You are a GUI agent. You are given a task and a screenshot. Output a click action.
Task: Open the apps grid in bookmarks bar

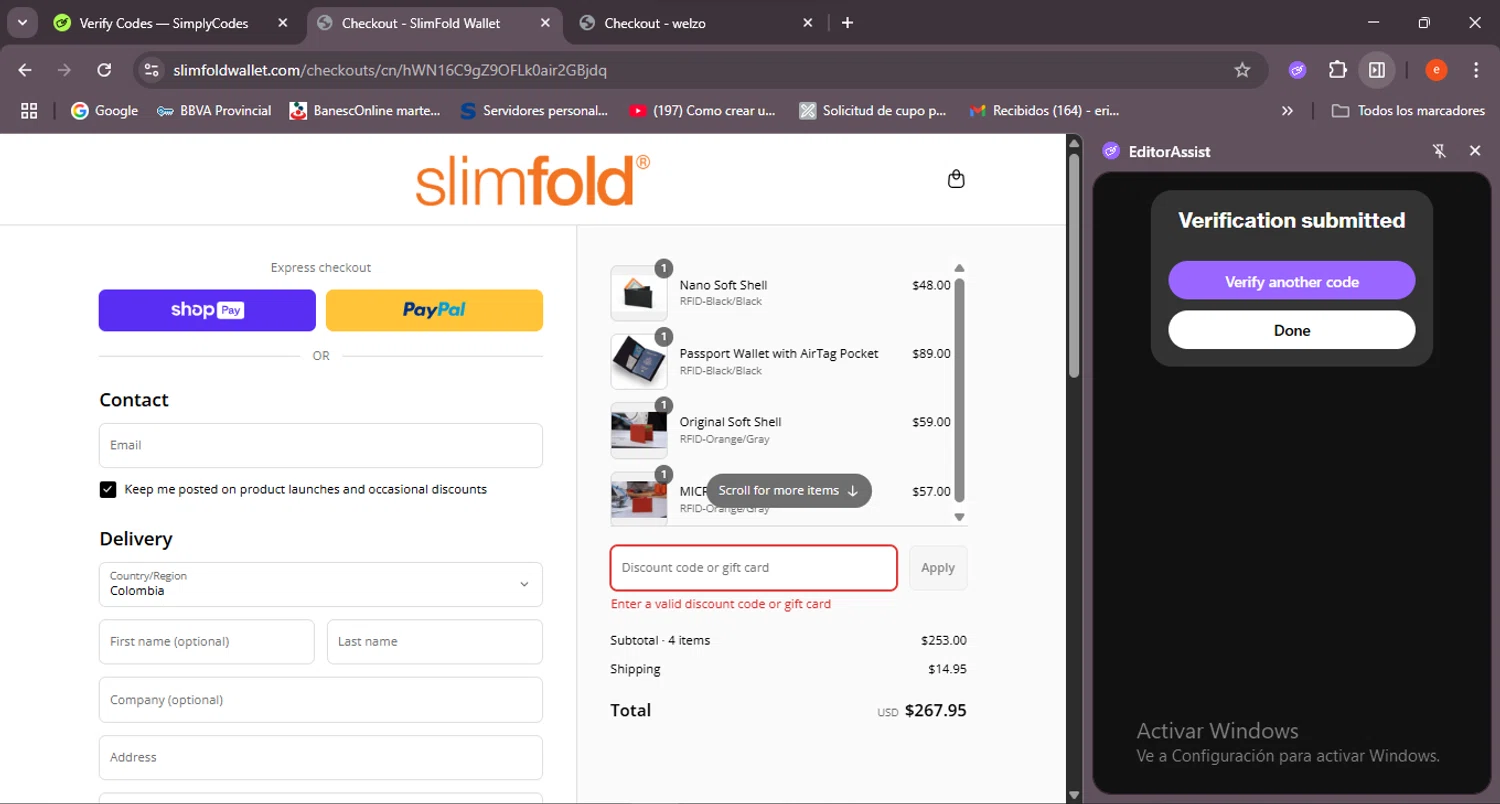click(29, 111)
